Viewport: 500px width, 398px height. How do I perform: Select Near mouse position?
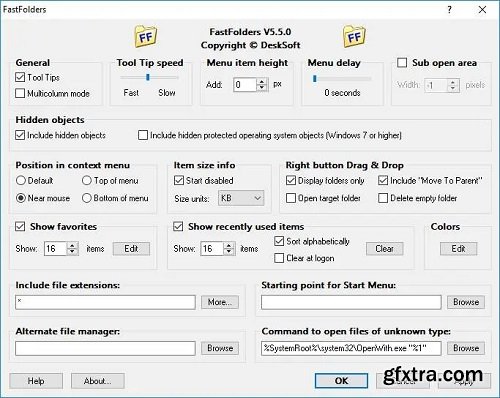pyautogui.click(x=21, y=198)
